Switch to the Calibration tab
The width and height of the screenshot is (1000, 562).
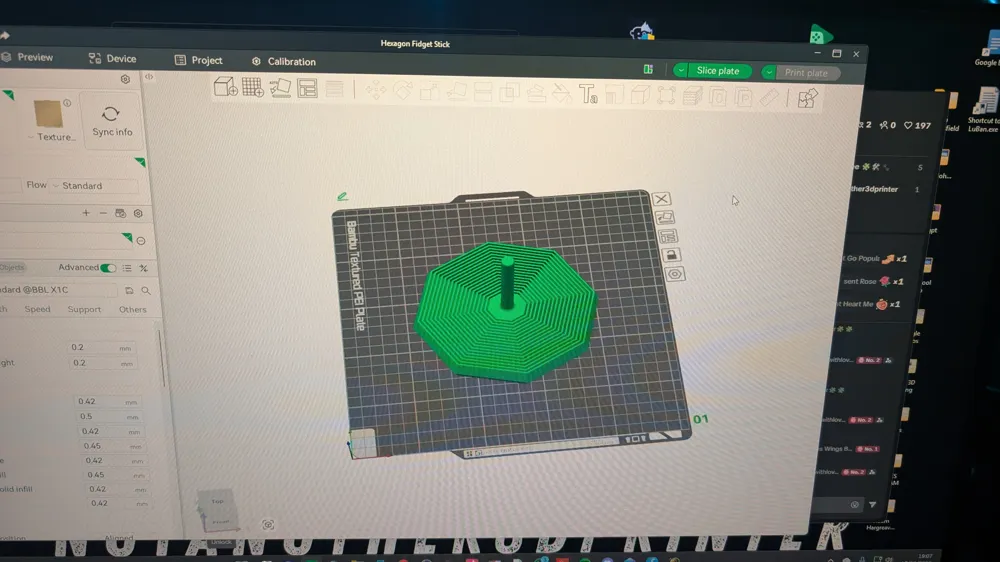pos(284,62)
